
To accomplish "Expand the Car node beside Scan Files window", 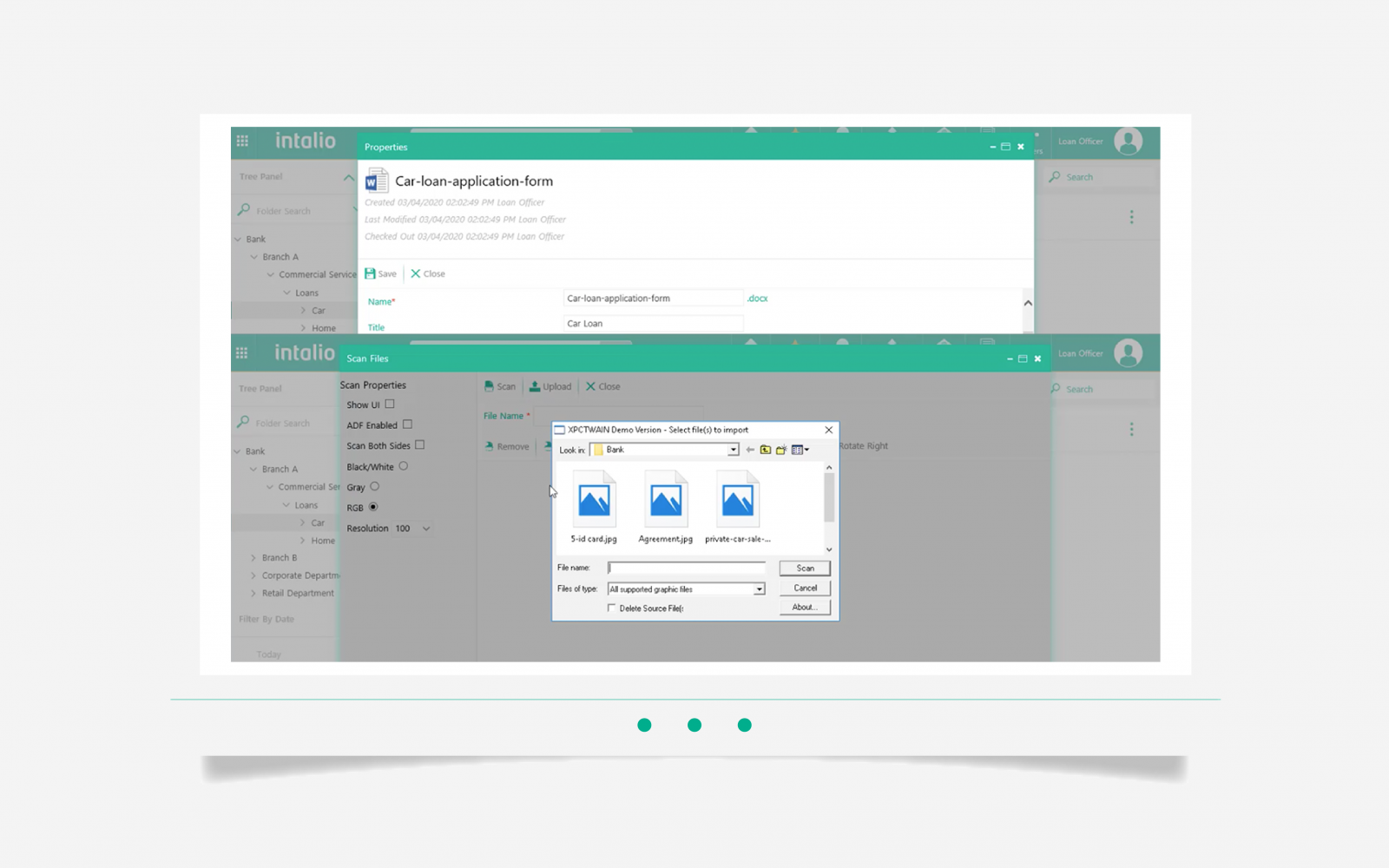I will tap(303, 523).
